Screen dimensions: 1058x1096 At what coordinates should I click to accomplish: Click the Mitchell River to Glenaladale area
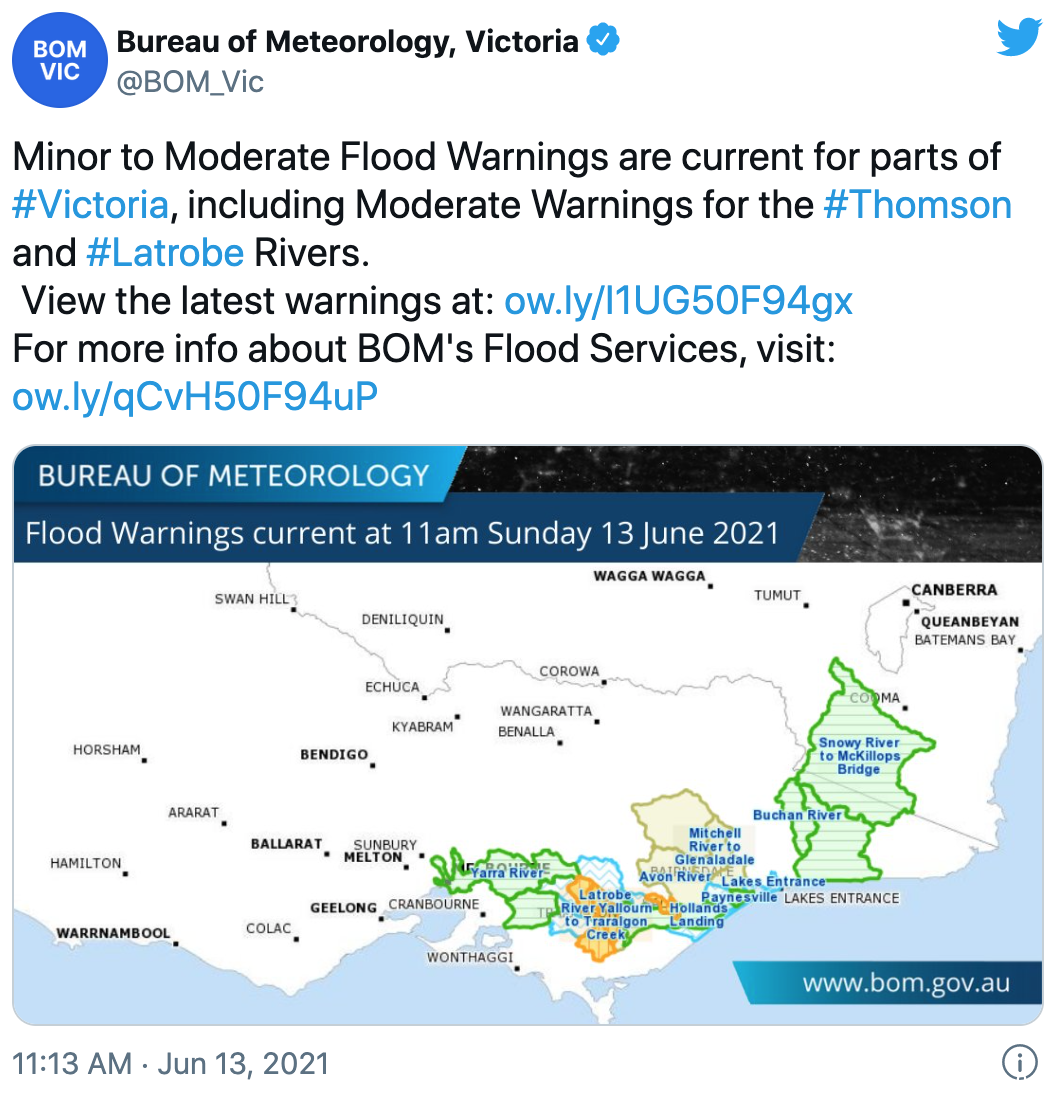click(x=714, y=846)
